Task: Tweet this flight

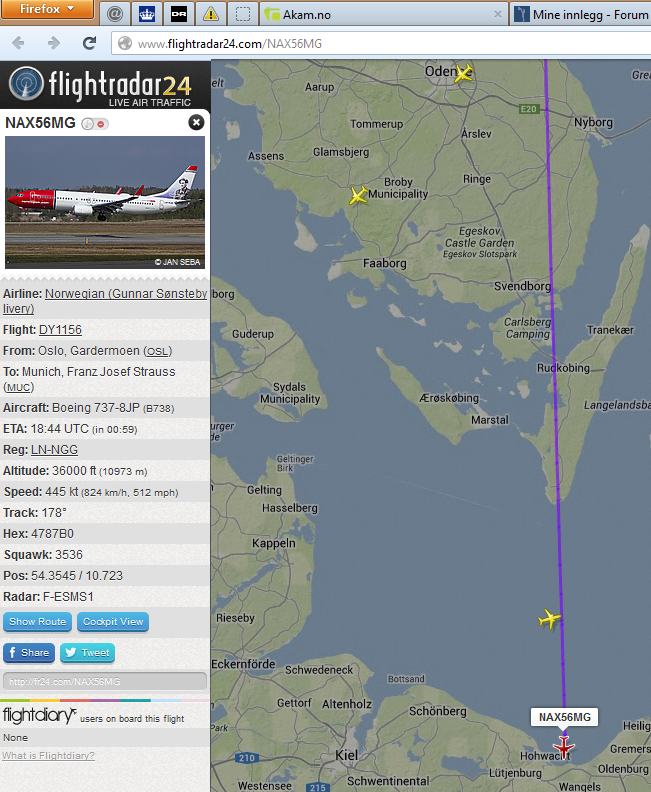Action: 87,653
